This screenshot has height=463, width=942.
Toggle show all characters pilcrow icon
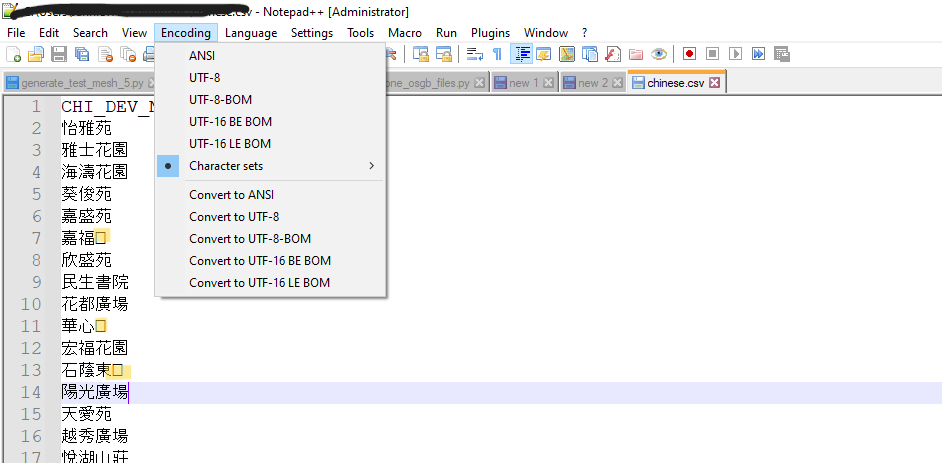click(497, 55)
